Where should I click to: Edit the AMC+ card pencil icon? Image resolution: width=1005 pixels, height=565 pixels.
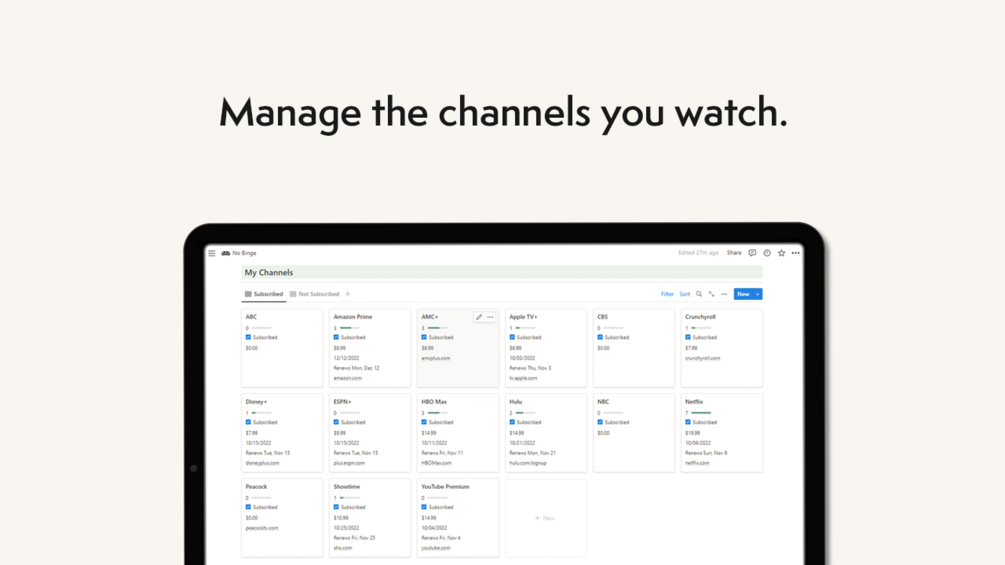479,317
